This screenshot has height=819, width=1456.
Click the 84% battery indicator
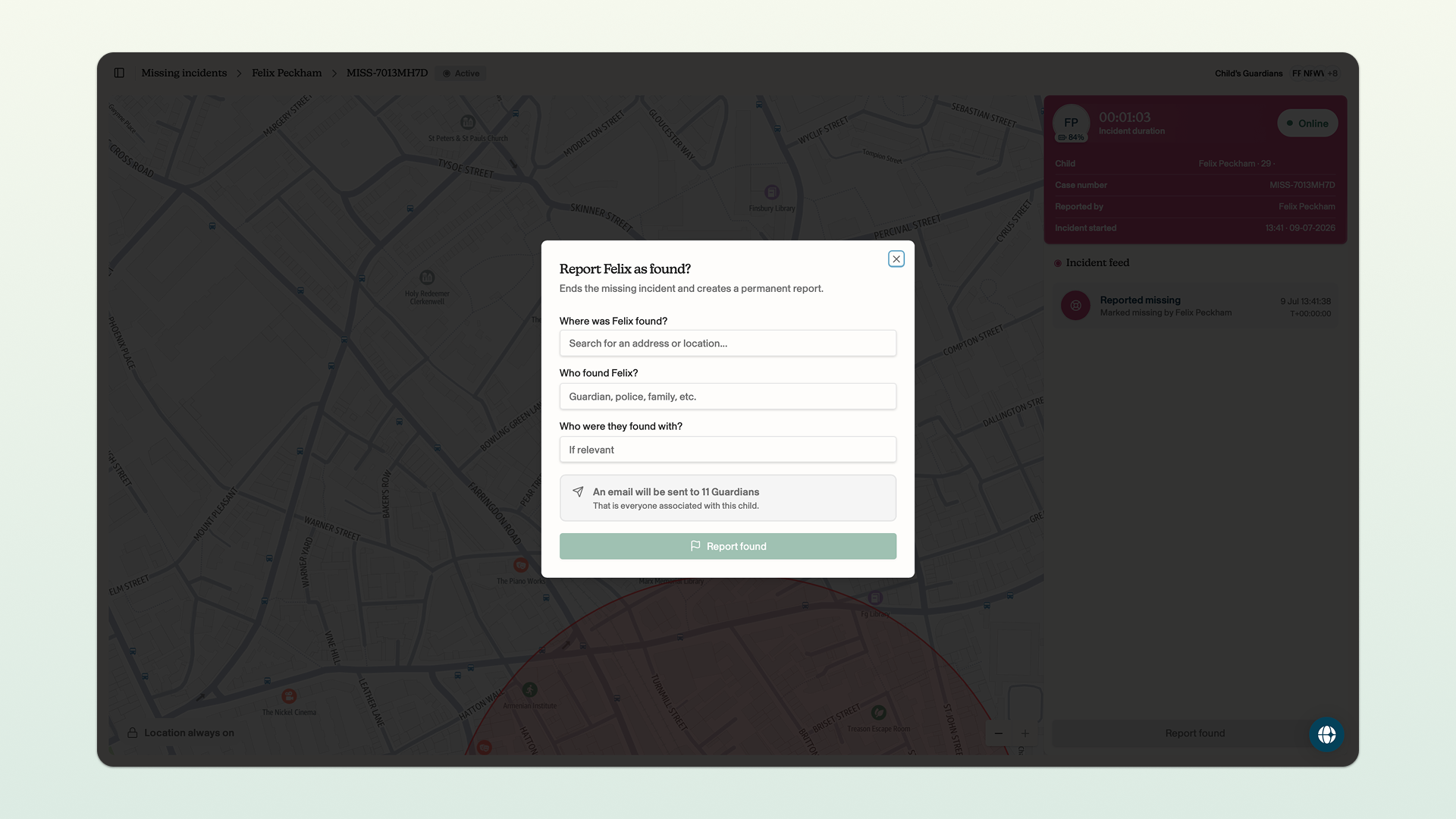[1071, 137]
